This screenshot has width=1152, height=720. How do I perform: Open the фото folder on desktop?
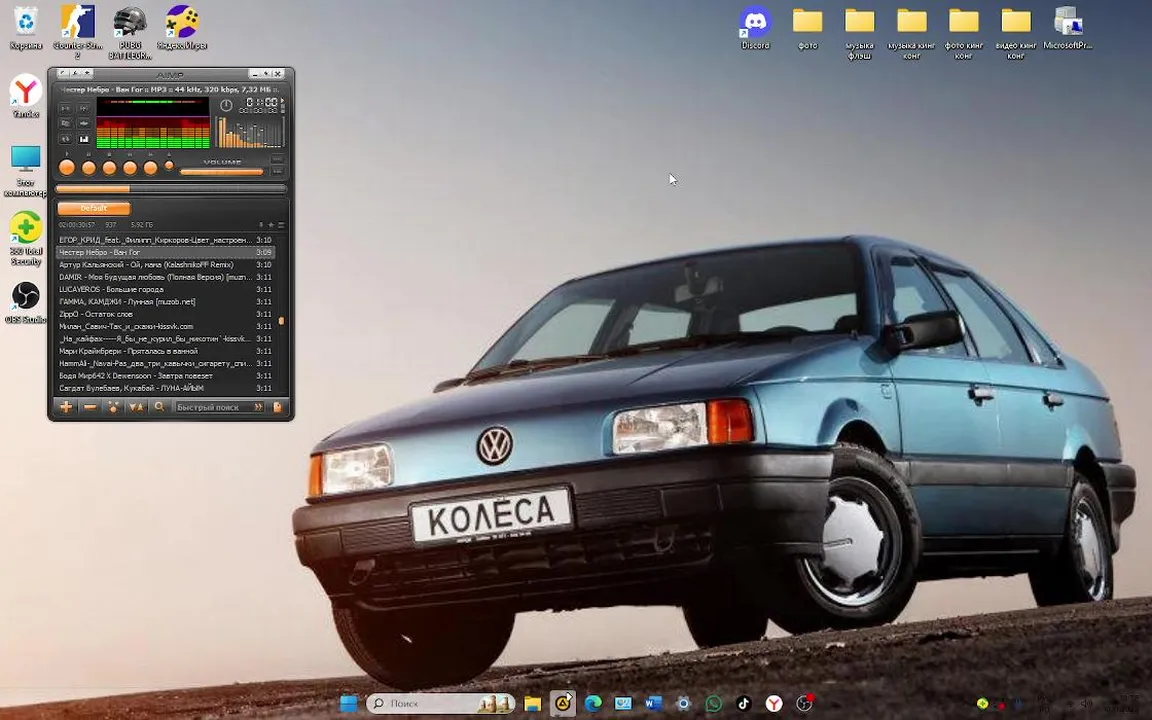click(x=807, y=28)
